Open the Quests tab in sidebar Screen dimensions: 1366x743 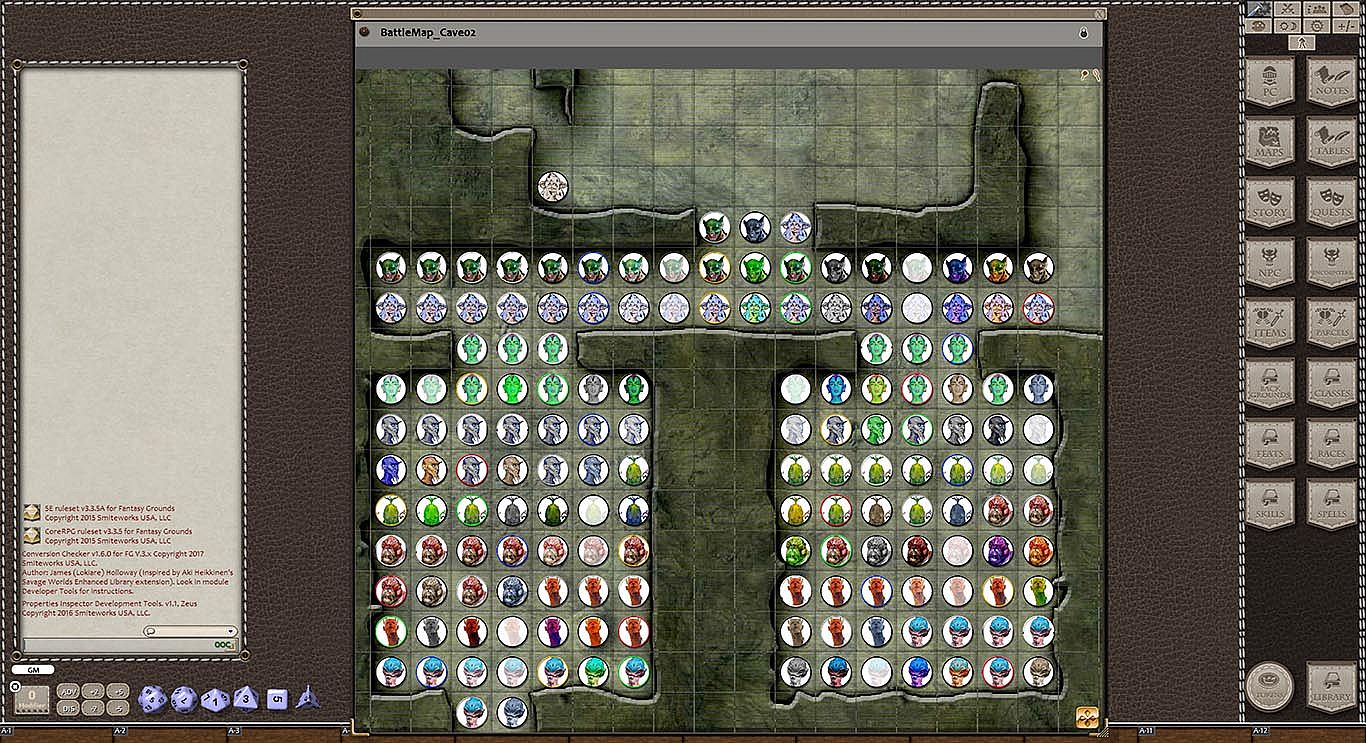[1331, 203]
